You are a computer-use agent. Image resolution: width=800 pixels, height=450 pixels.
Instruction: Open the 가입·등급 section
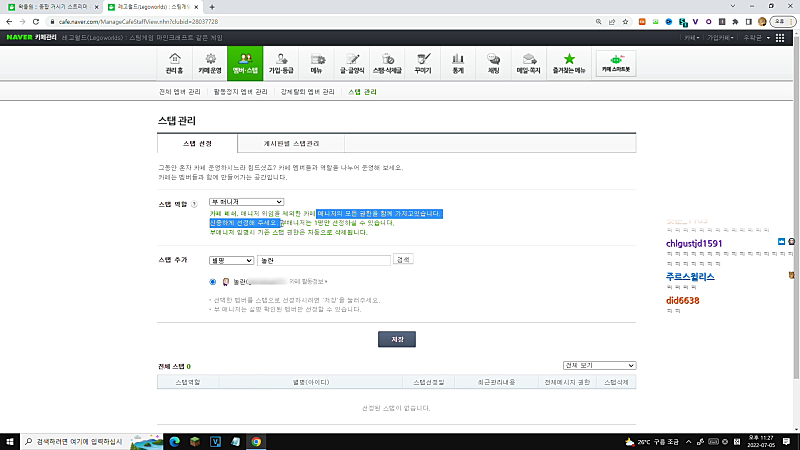coord(281,64)
